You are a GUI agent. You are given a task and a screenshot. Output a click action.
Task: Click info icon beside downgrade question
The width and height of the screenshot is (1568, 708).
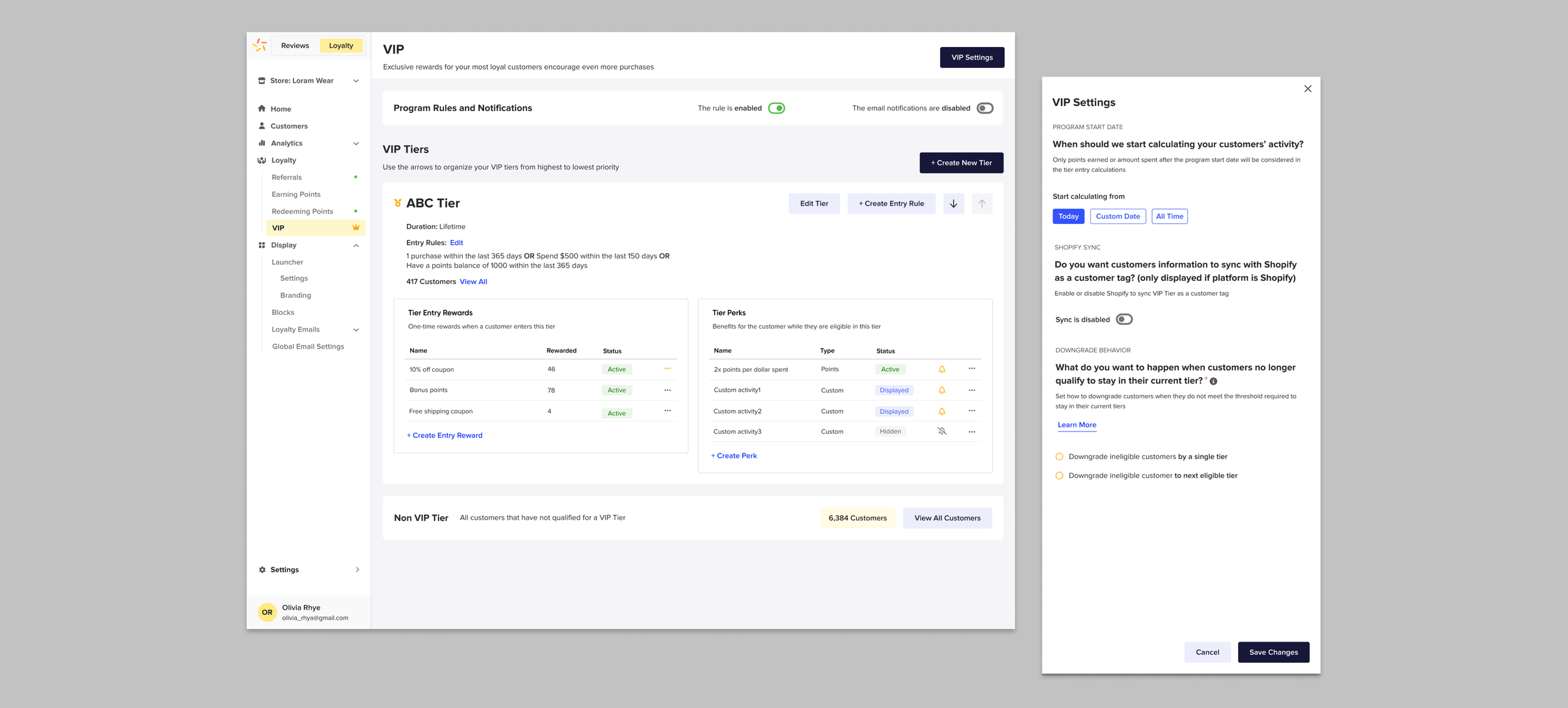(x=1213, y=381)
